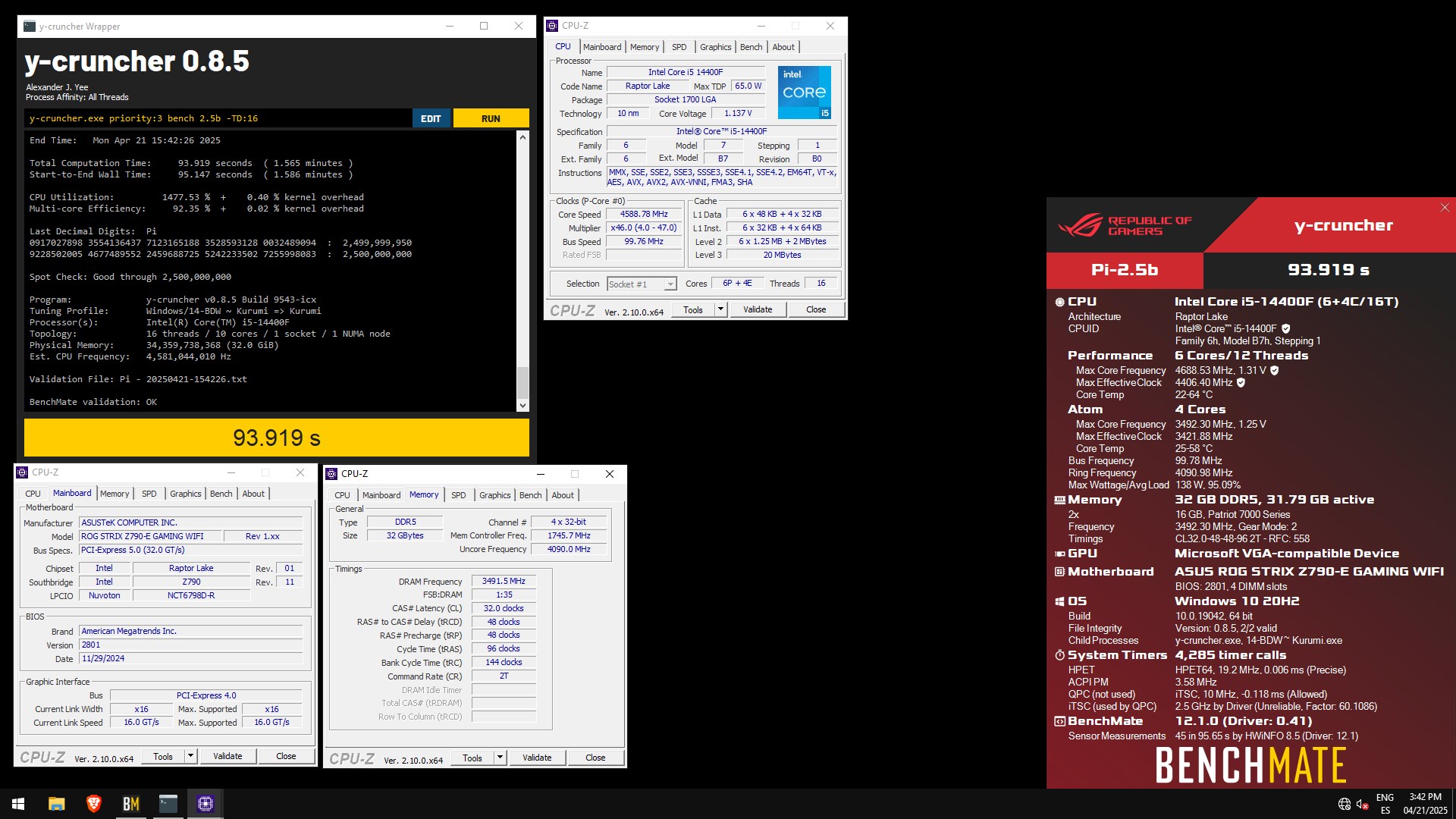Launch Brave browser from taskbar

(93, 804)
